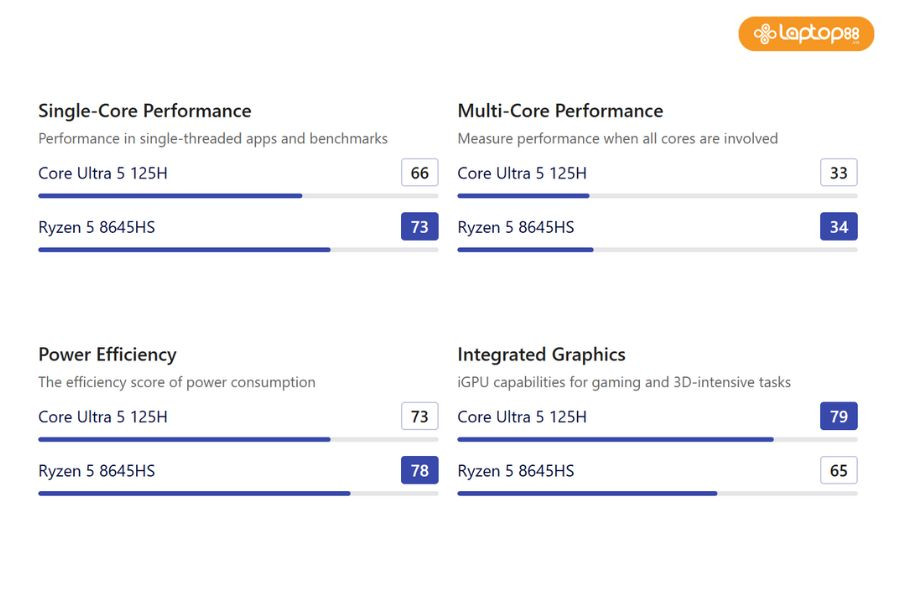Image resolution: width=900 pixels, height=600 pixels.
Task: Click Ryzen 5 8645HS label under Integrated Graphics
Action: click(x=516, y=471)
